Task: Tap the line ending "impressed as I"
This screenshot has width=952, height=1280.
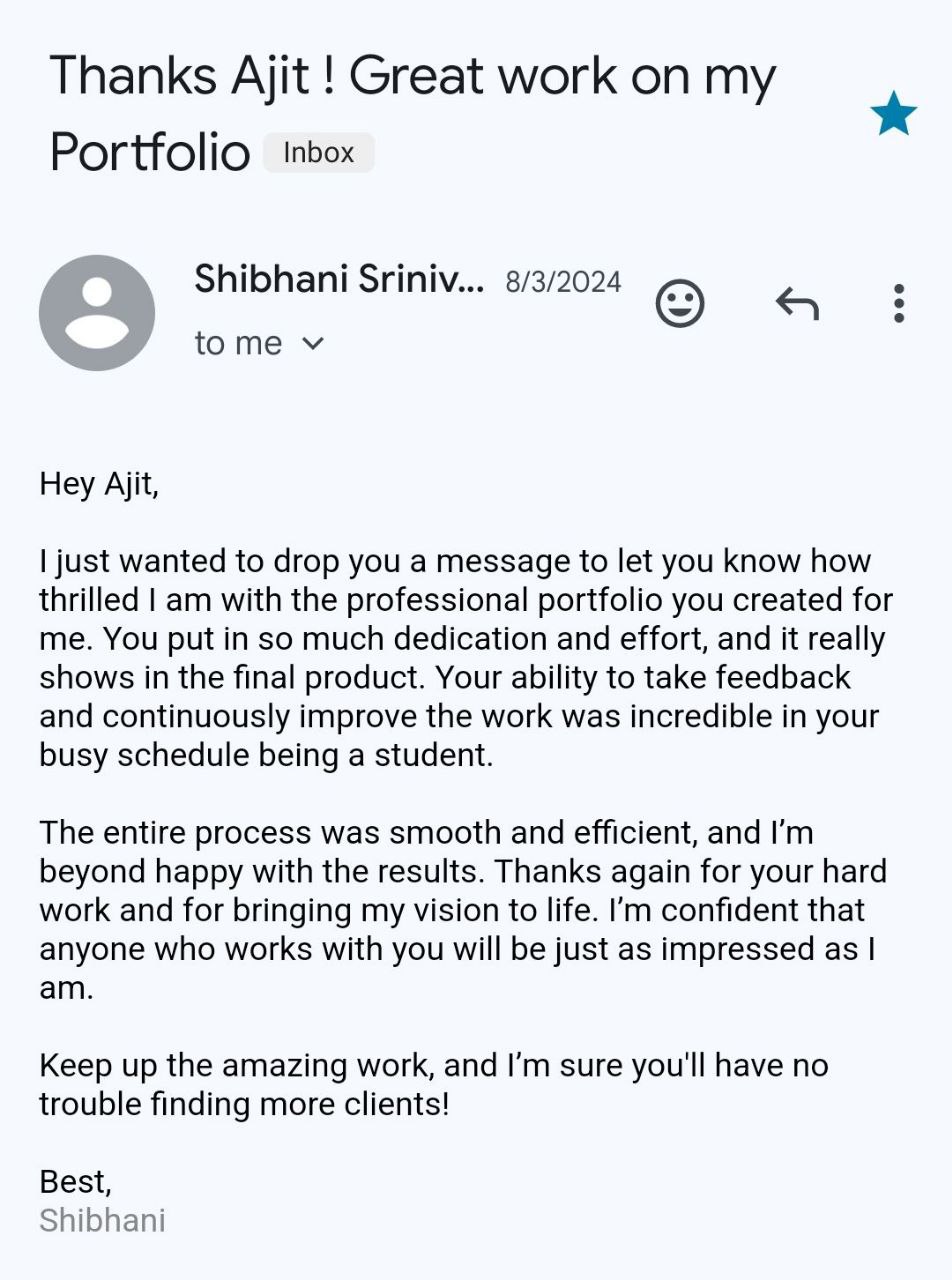Action: pyautogui.click(x=457, y=949)
